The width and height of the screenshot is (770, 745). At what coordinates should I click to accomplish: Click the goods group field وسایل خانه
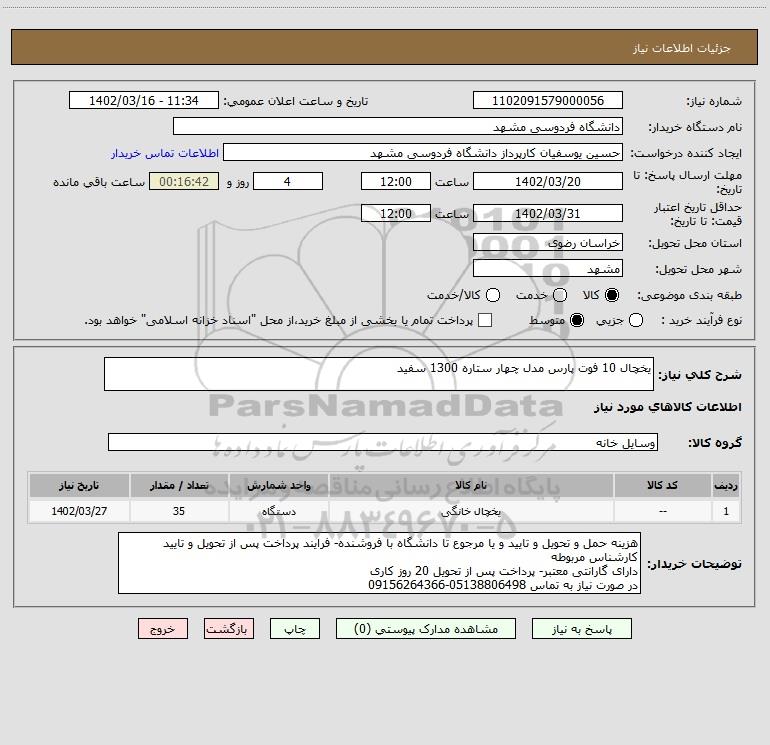[x=383, y=442]
